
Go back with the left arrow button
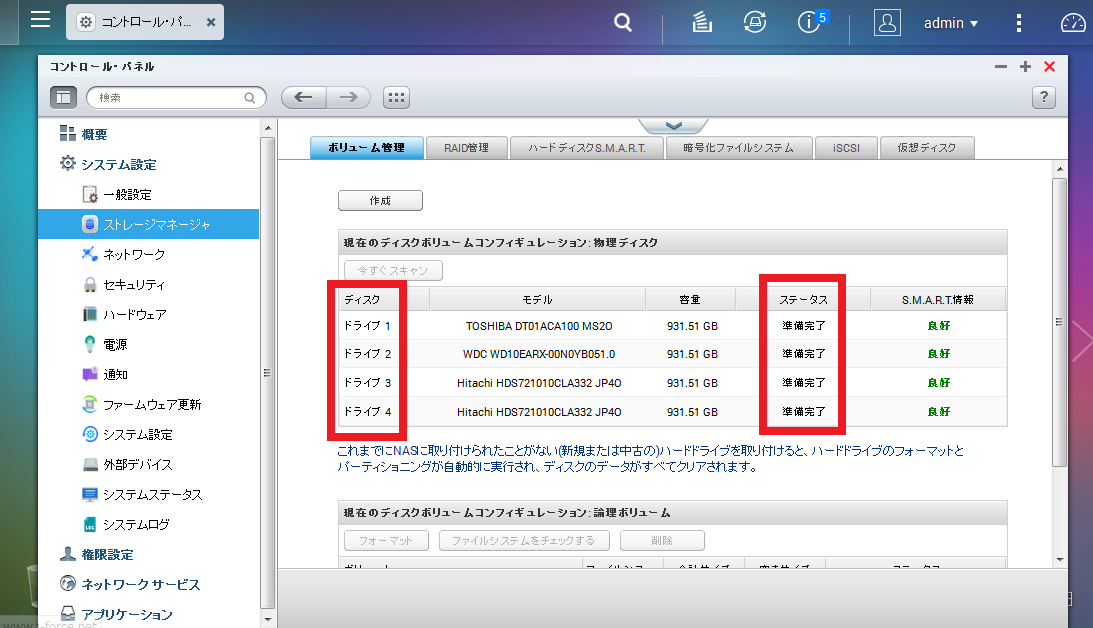coord(303,98)
